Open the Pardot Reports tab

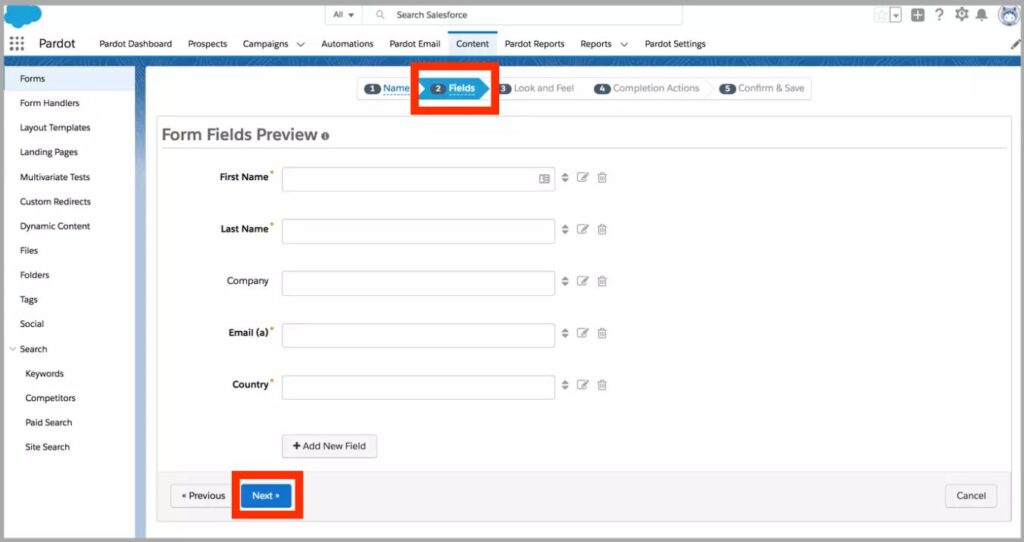coord(534,44)
